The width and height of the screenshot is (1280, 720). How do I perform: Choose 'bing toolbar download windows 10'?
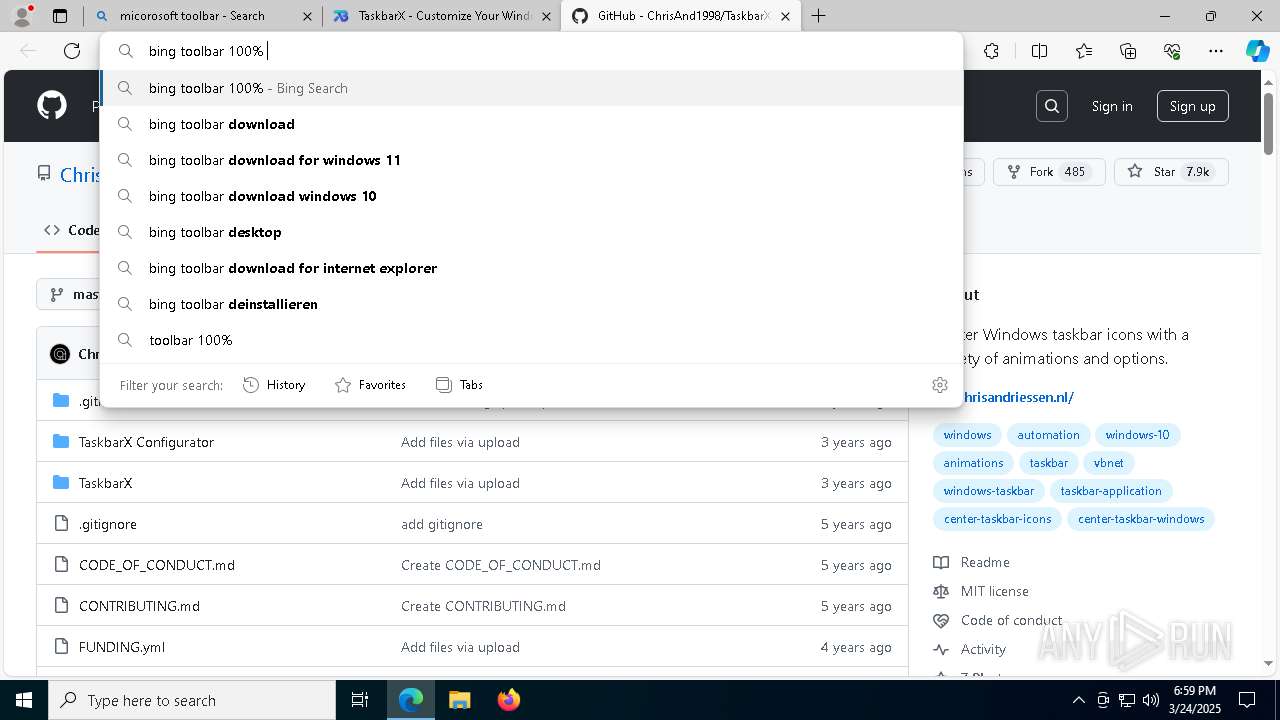[531, 196]
